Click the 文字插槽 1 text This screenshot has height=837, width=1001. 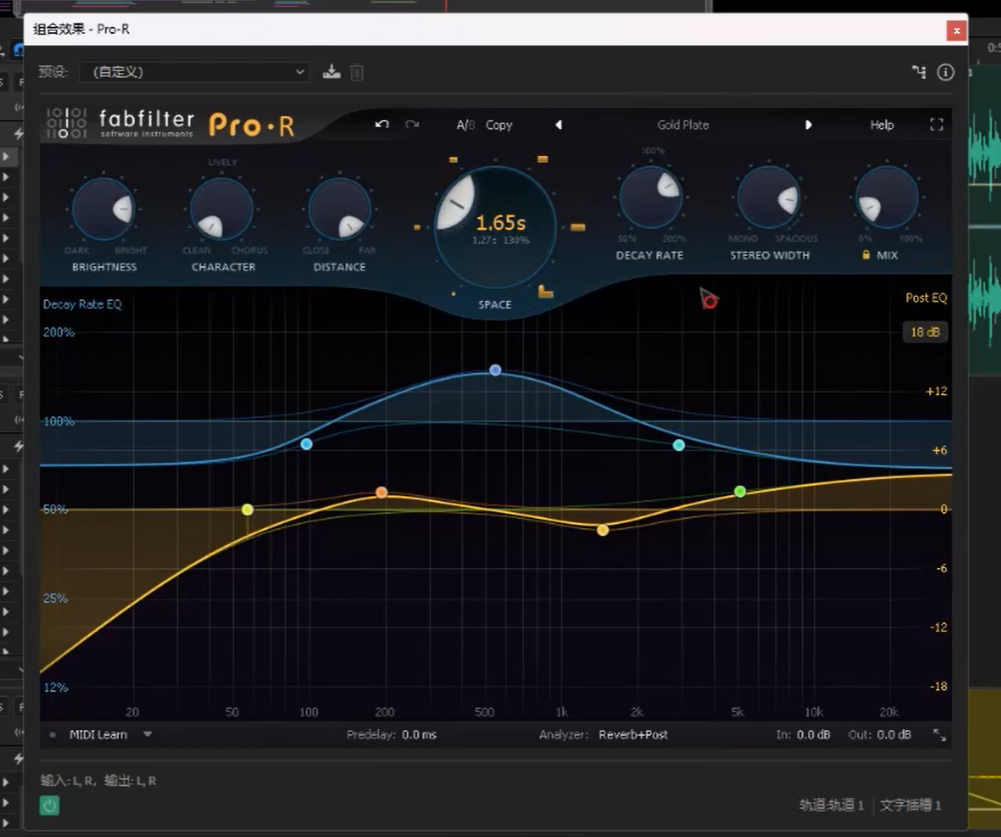coord(910,805)
